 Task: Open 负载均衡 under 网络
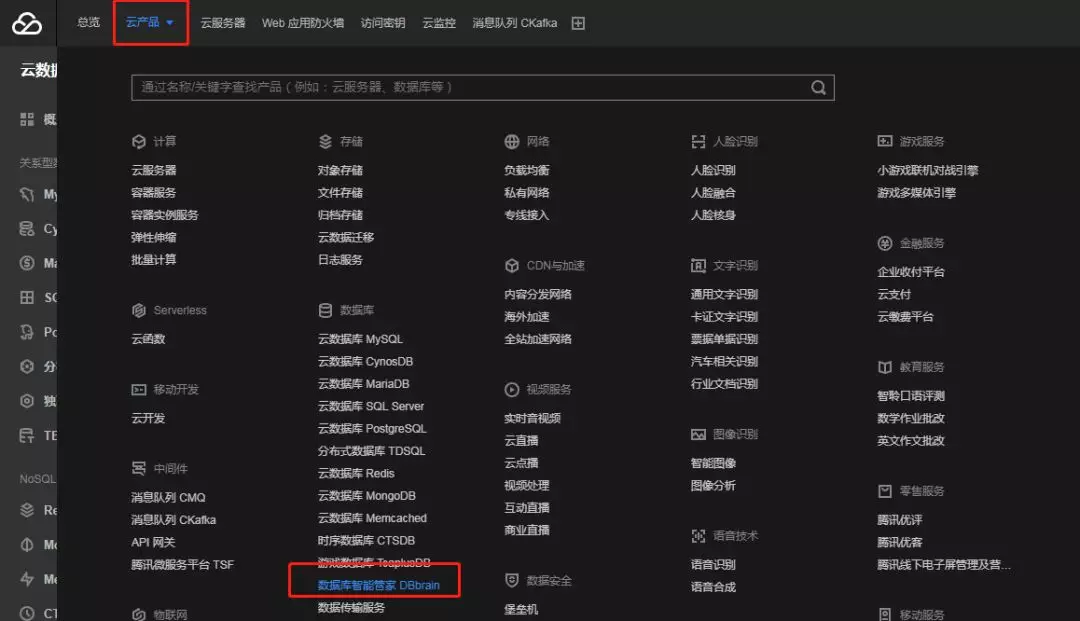tap(527, 170)
